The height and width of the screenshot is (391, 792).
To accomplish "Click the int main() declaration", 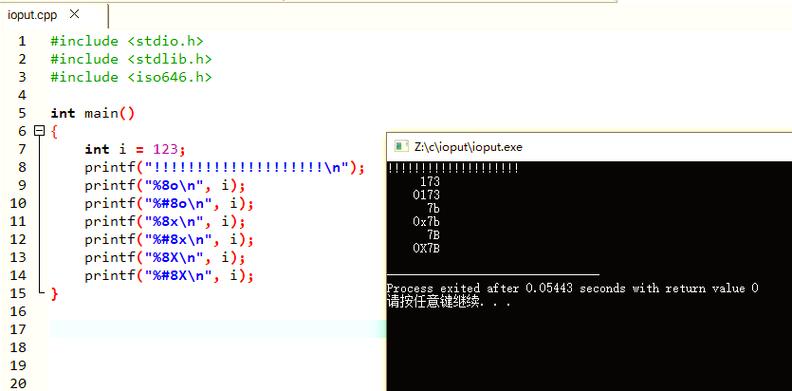I will click(93, 113).
